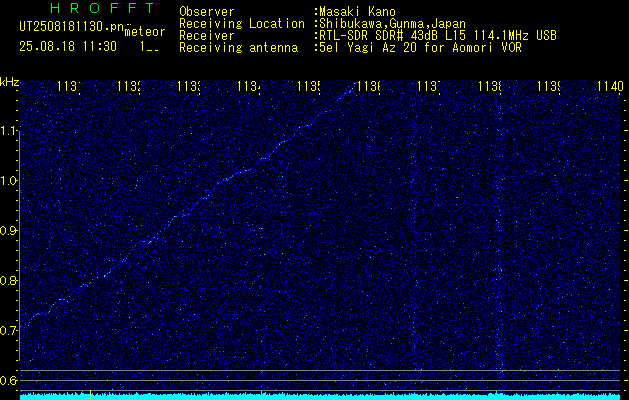
Task: Click Shibukawa,Gunma,Japan location text
Action: tap(393, 24)
